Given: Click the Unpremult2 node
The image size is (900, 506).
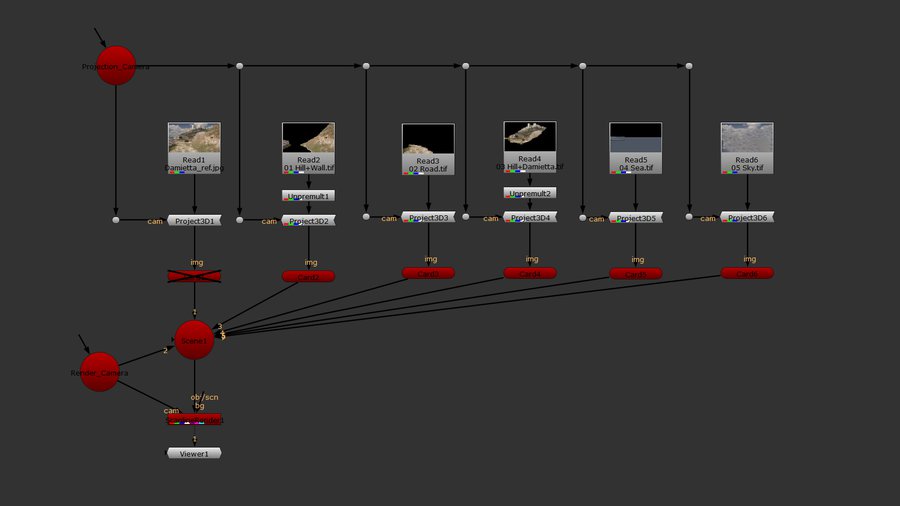Looking at the screenshot, I should click(x=530, y=193).
